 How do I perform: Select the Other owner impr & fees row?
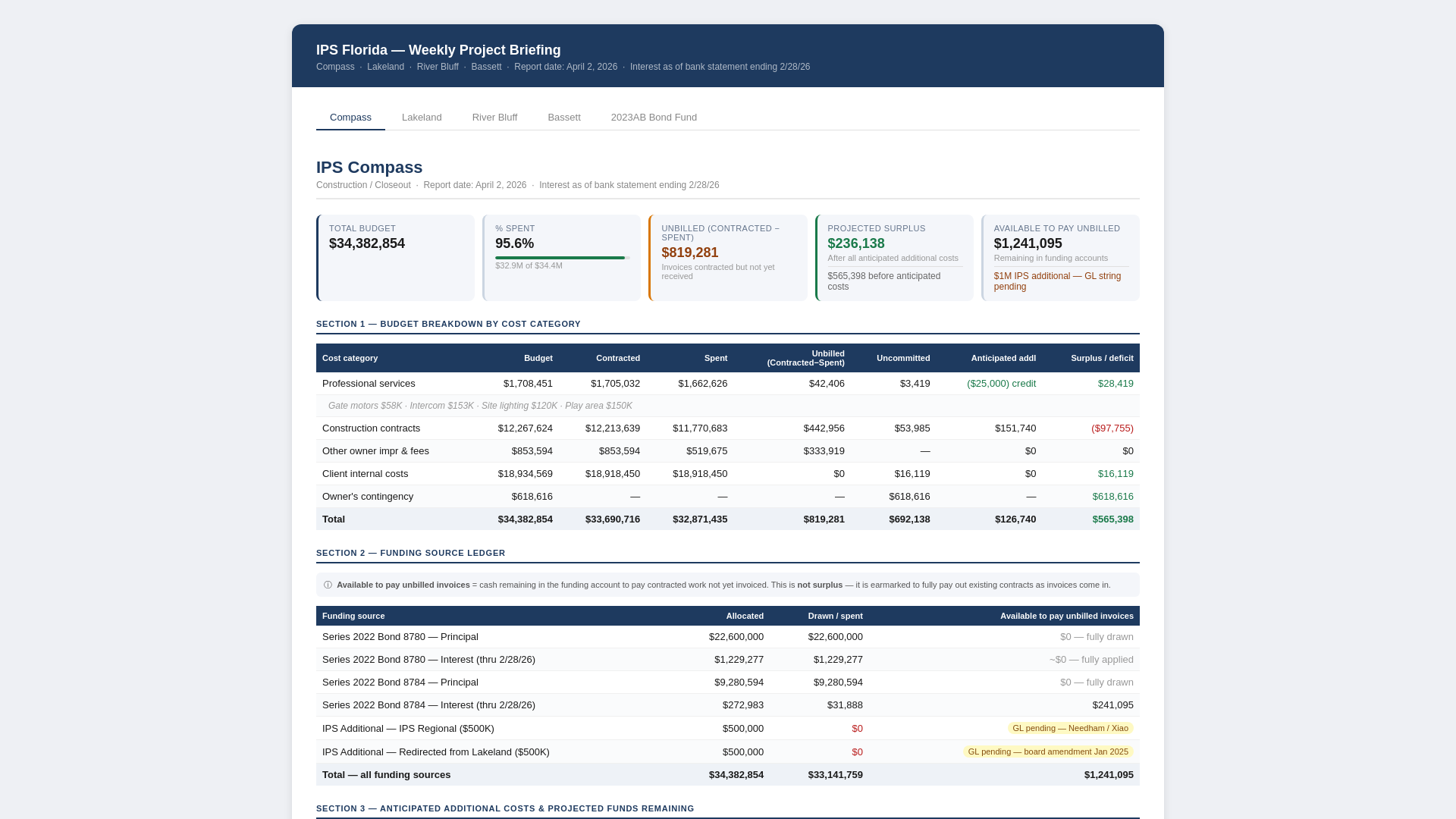pyautogui.click(x=728, y=451)
